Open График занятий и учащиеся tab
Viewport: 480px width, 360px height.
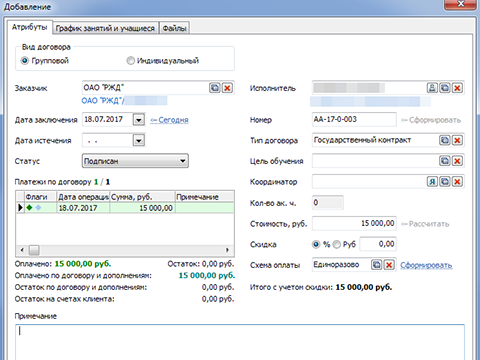[105, 28]
